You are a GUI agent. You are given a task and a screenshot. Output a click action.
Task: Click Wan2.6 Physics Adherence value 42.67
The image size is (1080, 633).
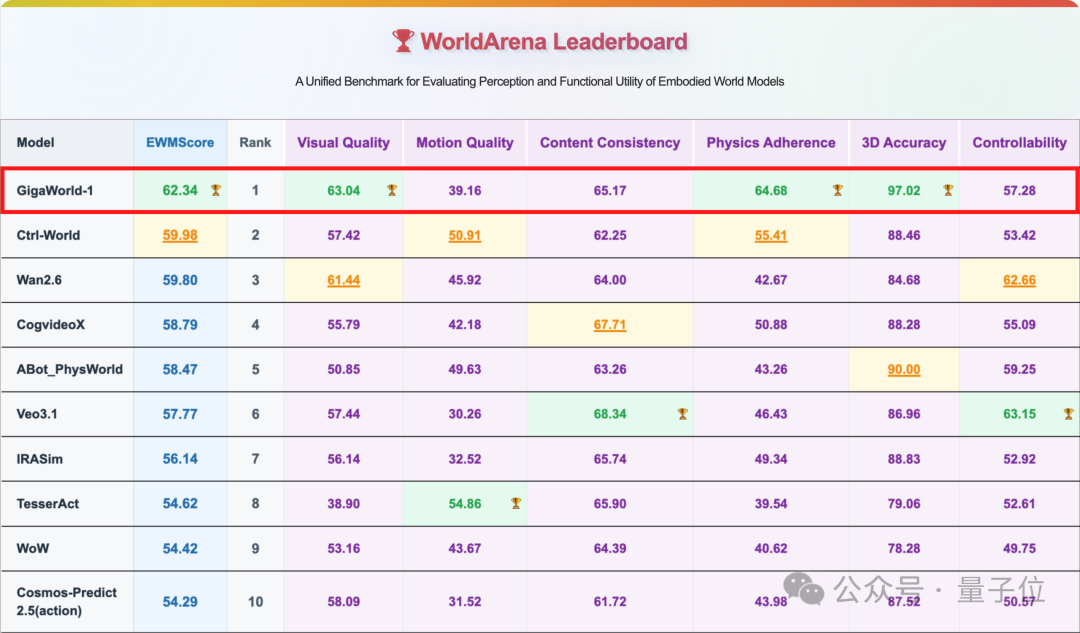click(x=771, y=280)
